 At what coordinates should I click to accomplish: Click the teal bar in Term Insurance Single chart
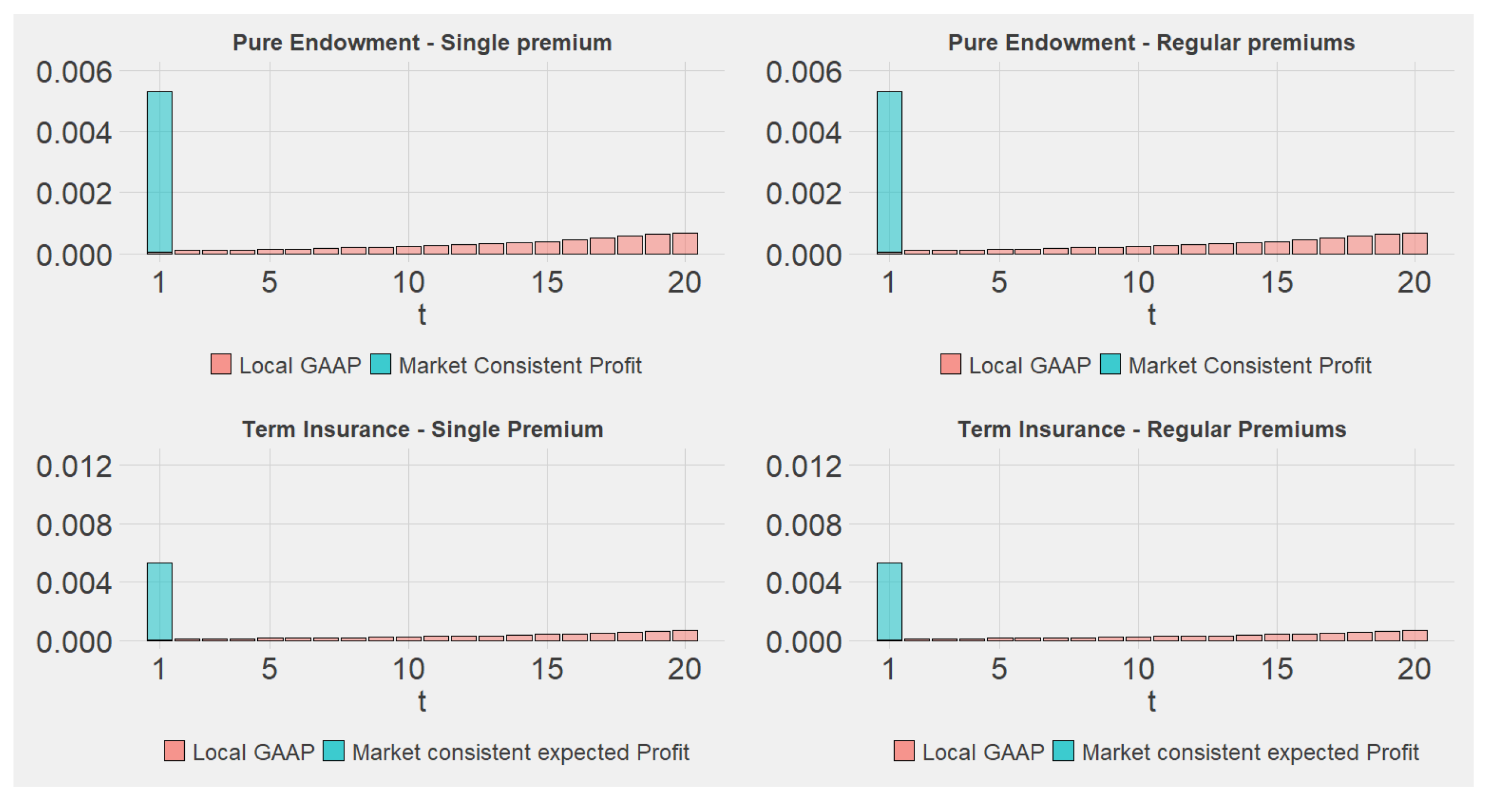160,601
